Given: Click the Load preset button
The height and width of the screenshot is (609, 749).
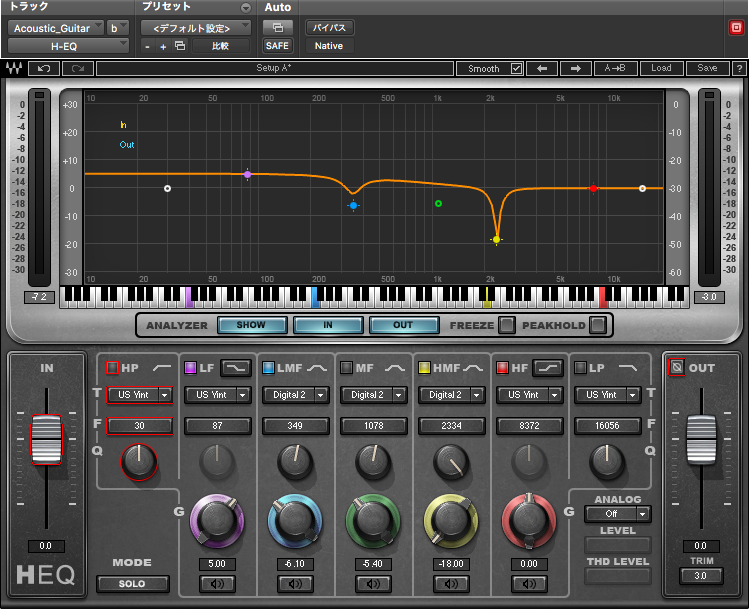Looking at the screenshot, I should pyautogui.click(x=661, y=68).
